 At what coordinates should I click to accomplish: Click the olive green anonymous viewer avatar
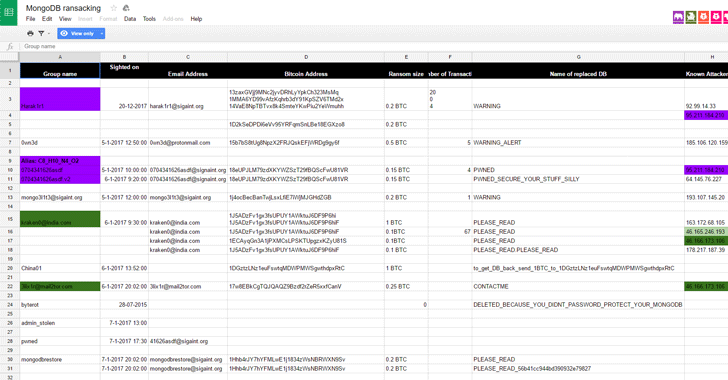691,17
